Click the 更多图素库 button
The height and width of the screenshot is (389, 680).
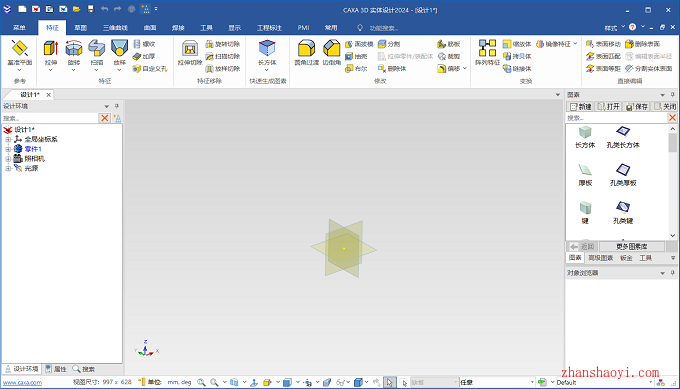(x=631, y=246)
